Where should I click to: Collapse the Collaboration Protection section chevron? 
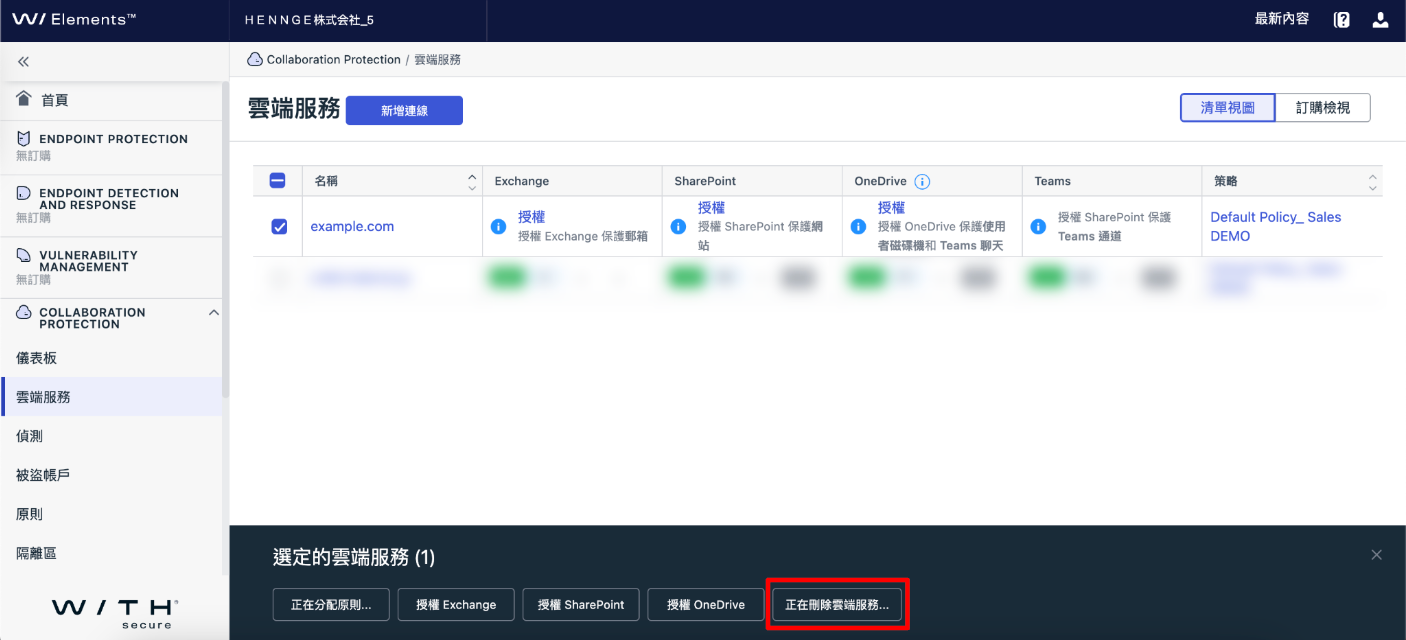pos(213,313)
